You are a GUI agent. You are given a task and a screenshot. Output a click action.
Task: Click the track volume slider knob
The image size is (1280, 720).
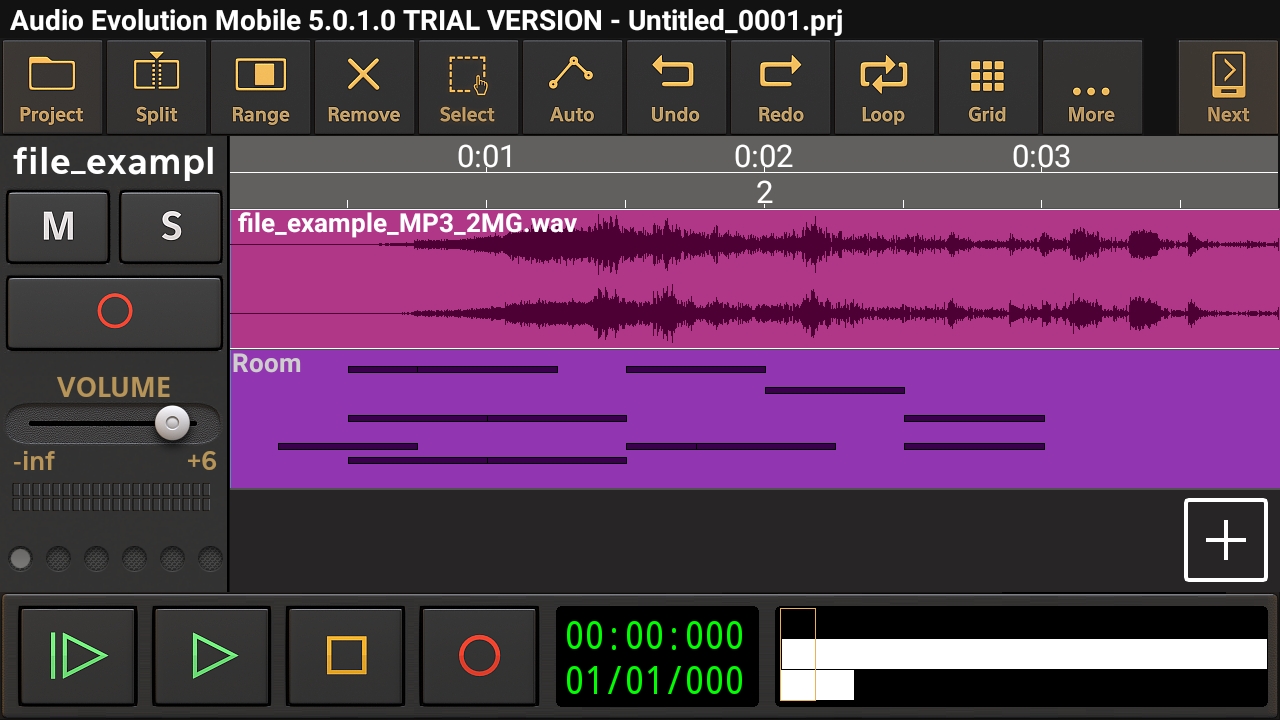click(x=172, y=423)
